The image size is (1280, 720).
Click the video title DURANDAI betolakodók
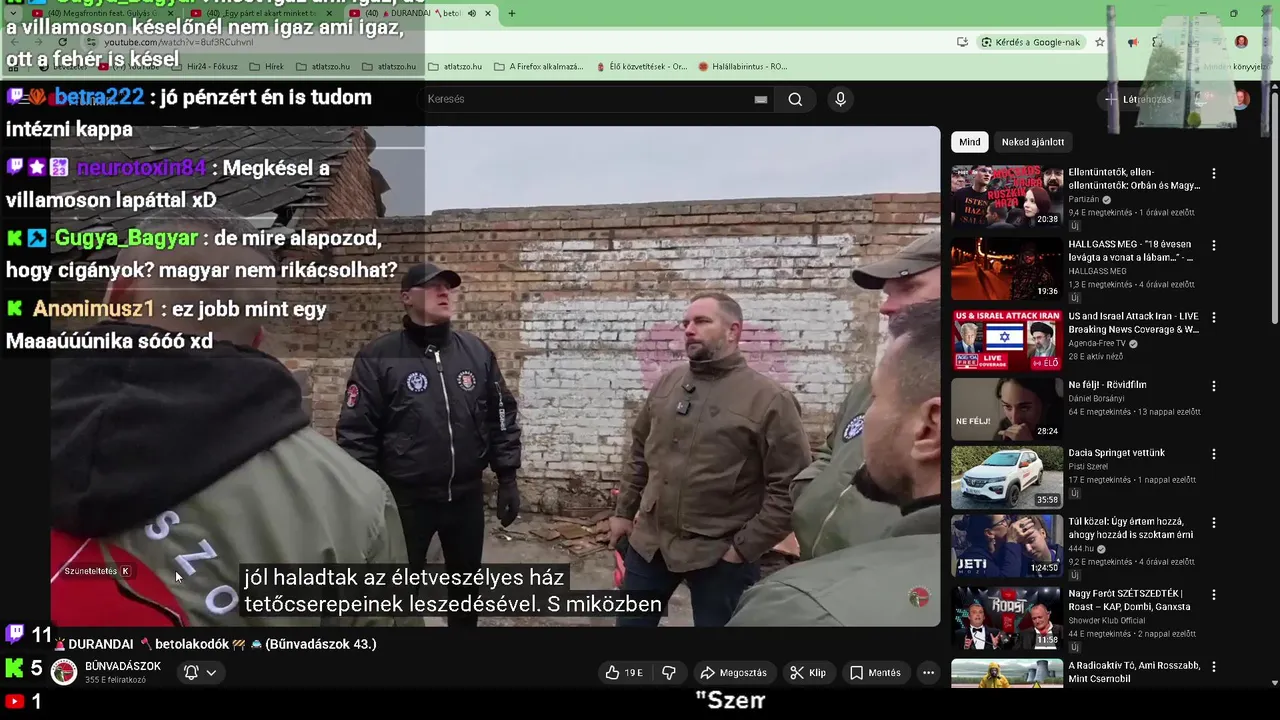coord(215,644)
